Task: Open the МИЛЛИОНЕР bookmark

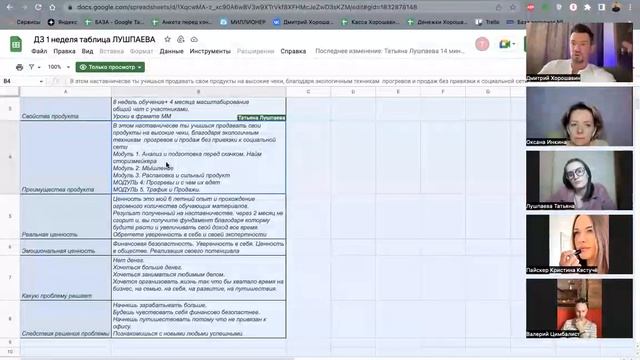Action: coord(243,22)
